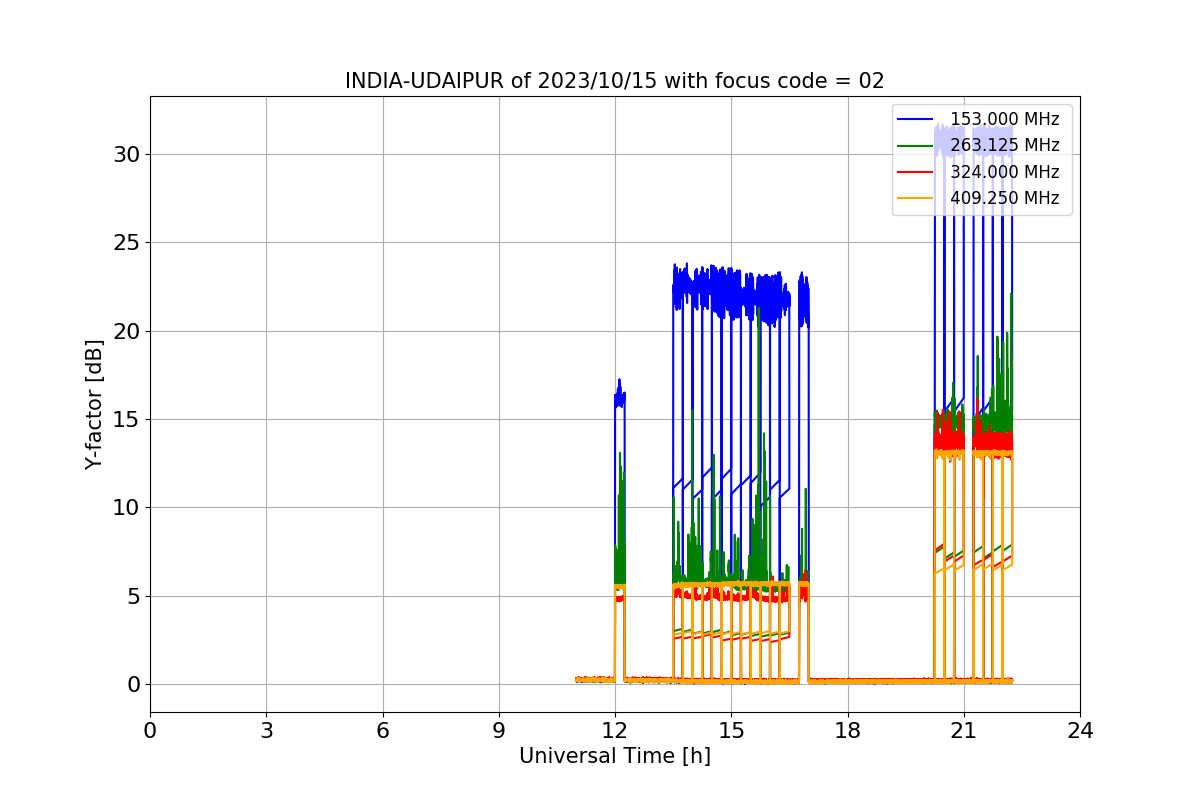Click y-axis tick label 25

(128, 243)
